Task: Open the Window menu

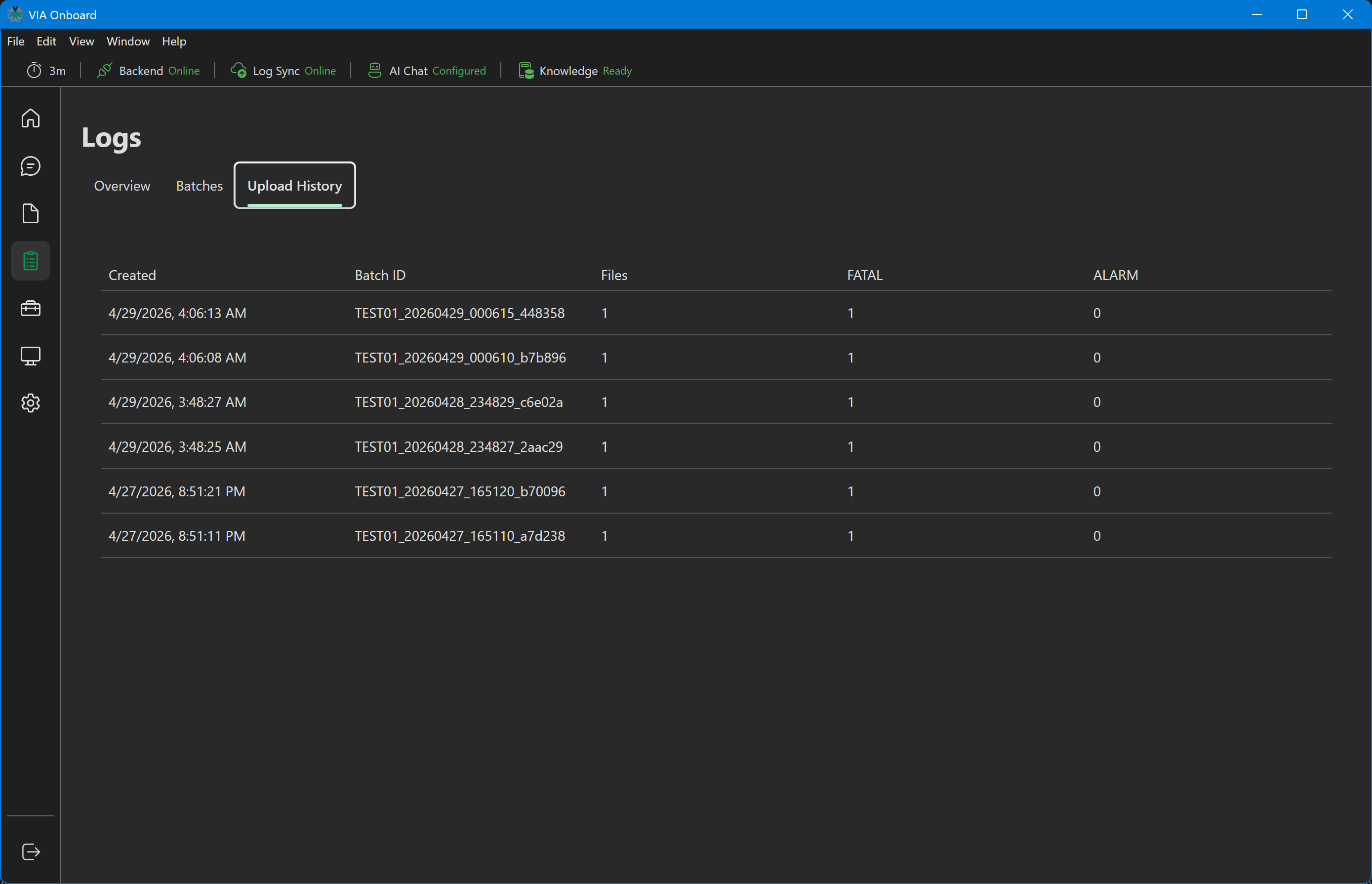Action: [x=128, y=41]
